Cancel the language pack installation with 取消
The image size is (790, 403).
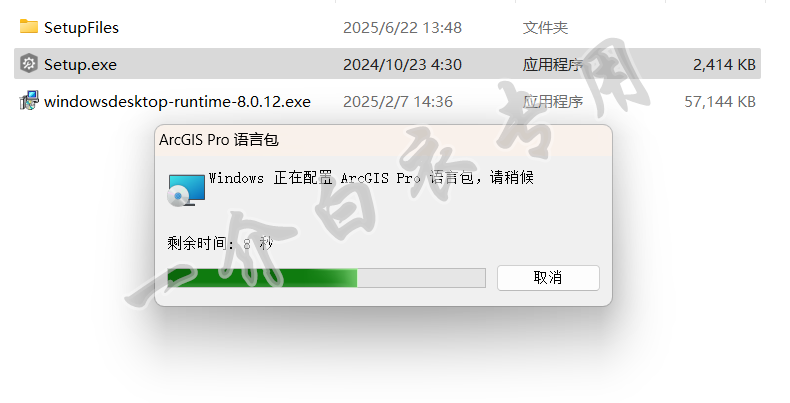coord(548,278)
